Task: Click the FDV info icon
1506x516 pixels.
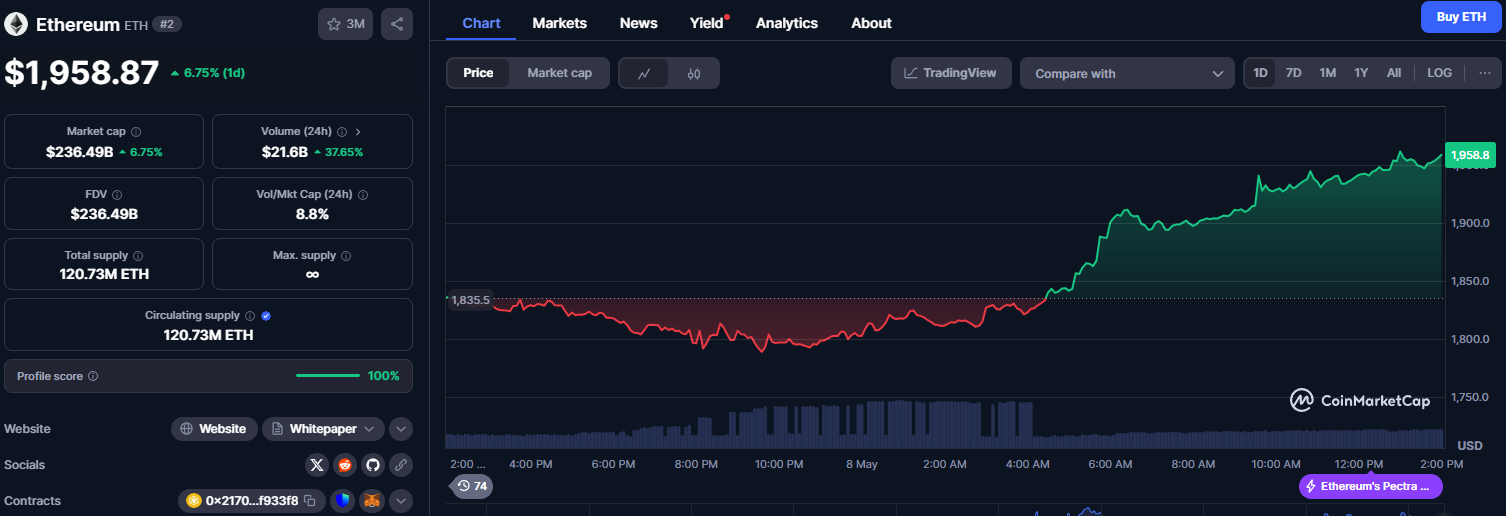Action: 117,195
